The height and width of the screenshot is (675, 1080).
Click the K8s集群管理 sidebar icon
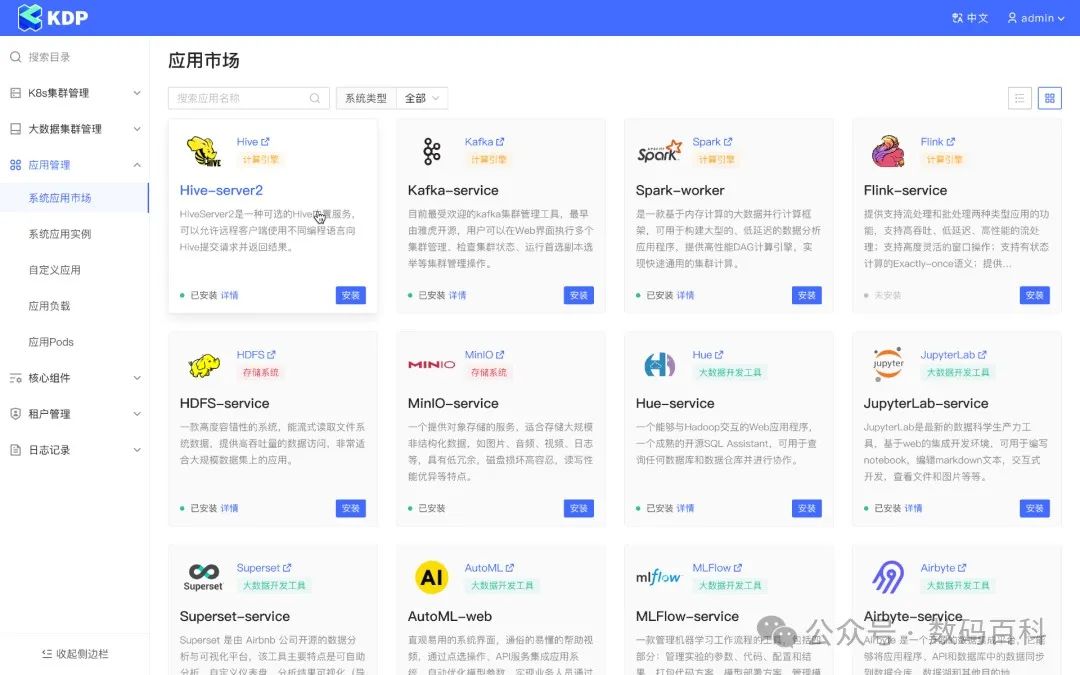pyautogui.click(x=15, y=93)
